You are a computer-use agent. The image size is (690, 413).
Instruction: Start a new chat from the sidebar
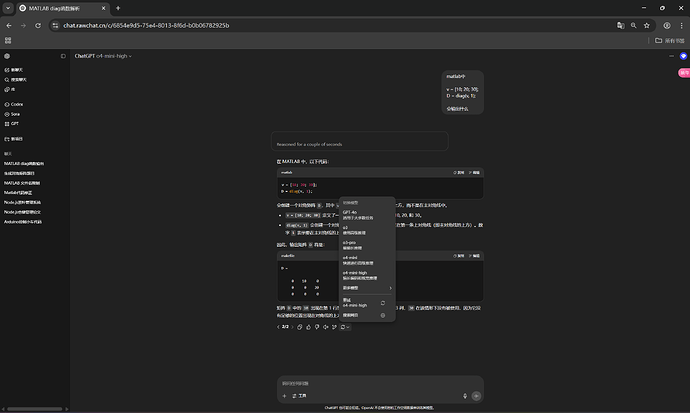tap(14, 70)
